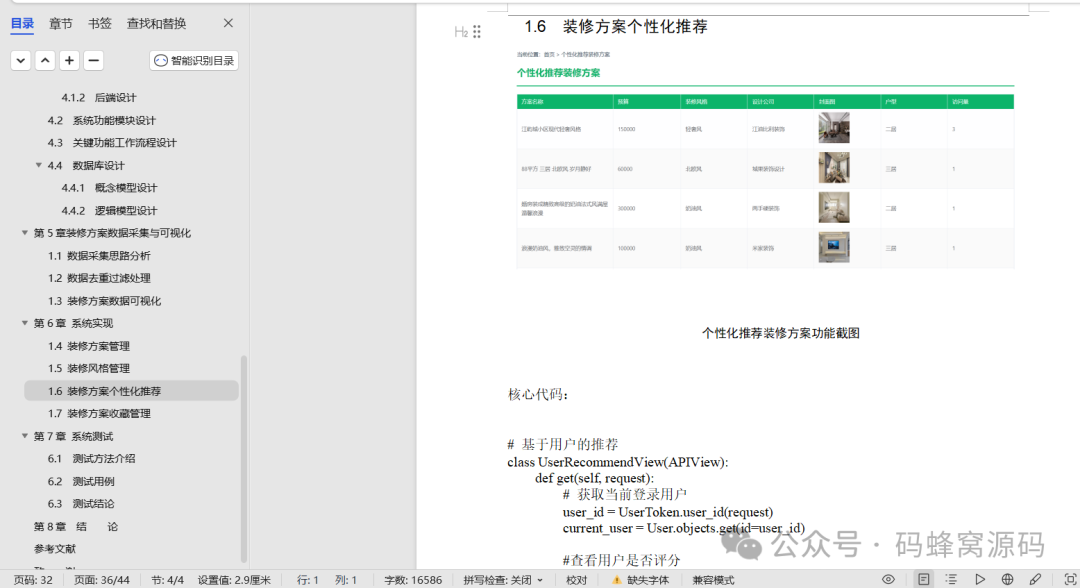Go to 6.2 测试用例
Image resolution: width=1080 pixels, height=588 pixels.
81,481
